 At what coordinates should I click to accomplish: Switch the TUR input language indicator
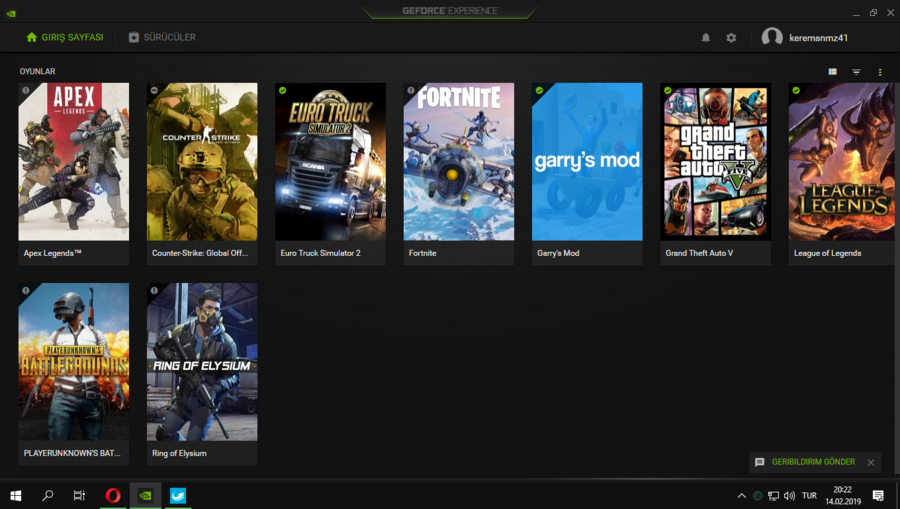pos(809,496)
